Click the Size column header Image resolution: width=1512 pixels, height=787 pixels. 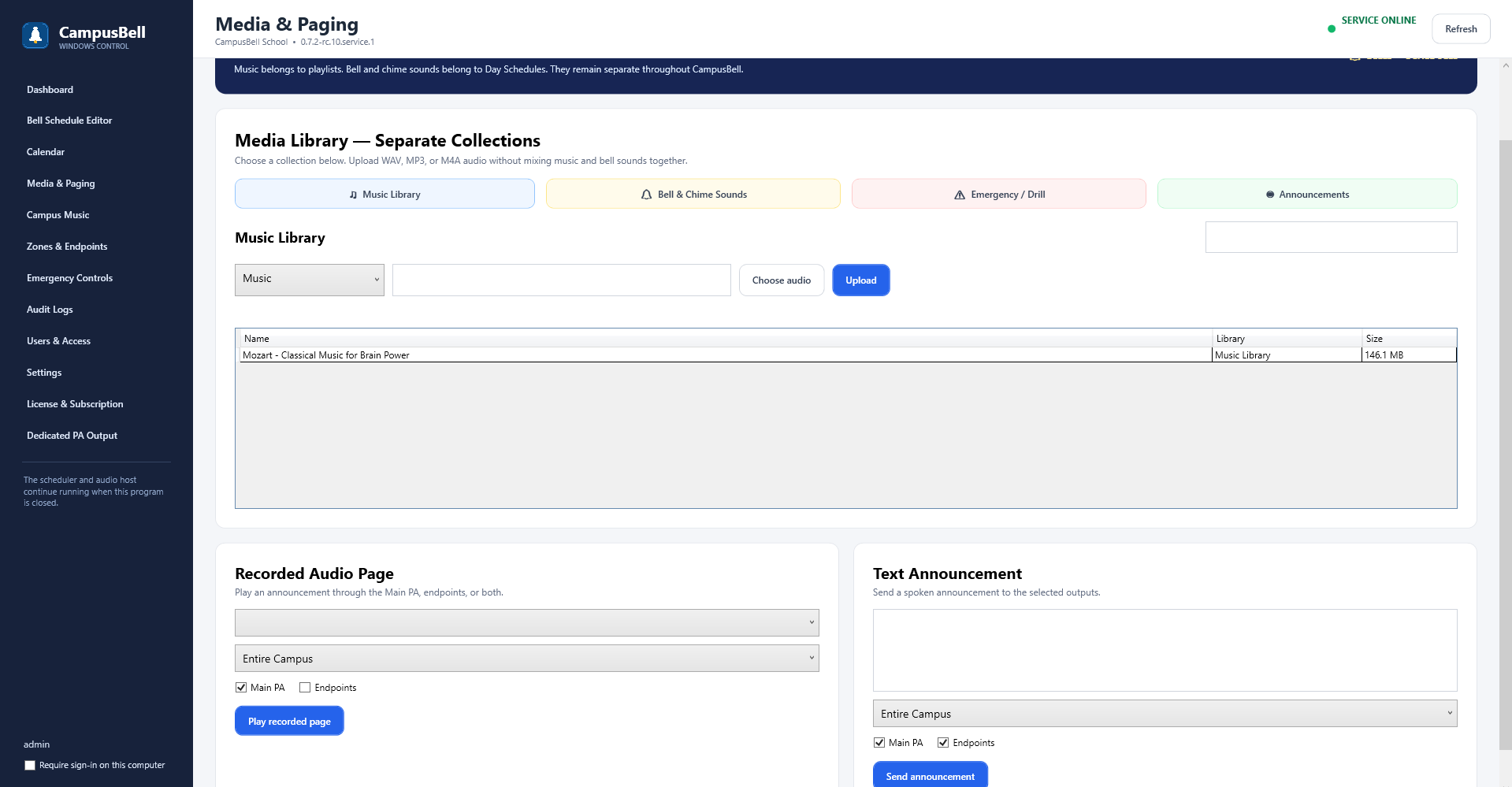click(x=1410, y=339)
